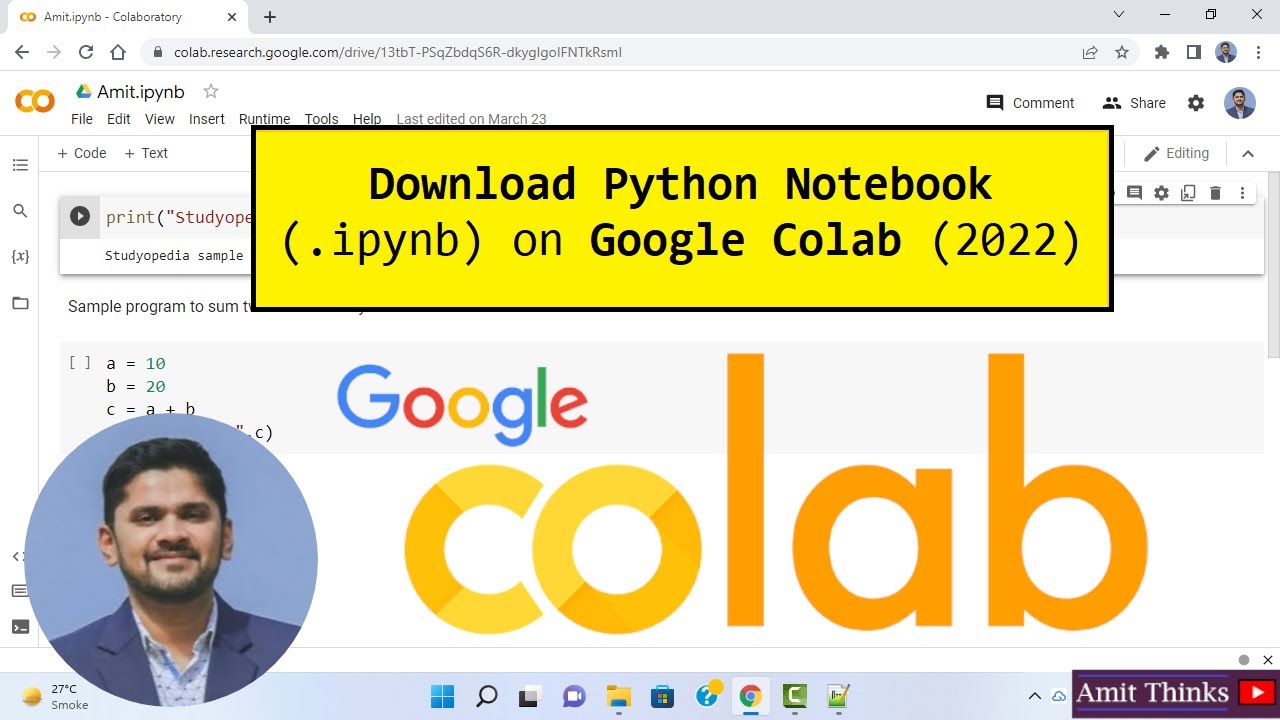
Task: Star the Amit.ipynb notebook
Action: (x=211, y=91)
